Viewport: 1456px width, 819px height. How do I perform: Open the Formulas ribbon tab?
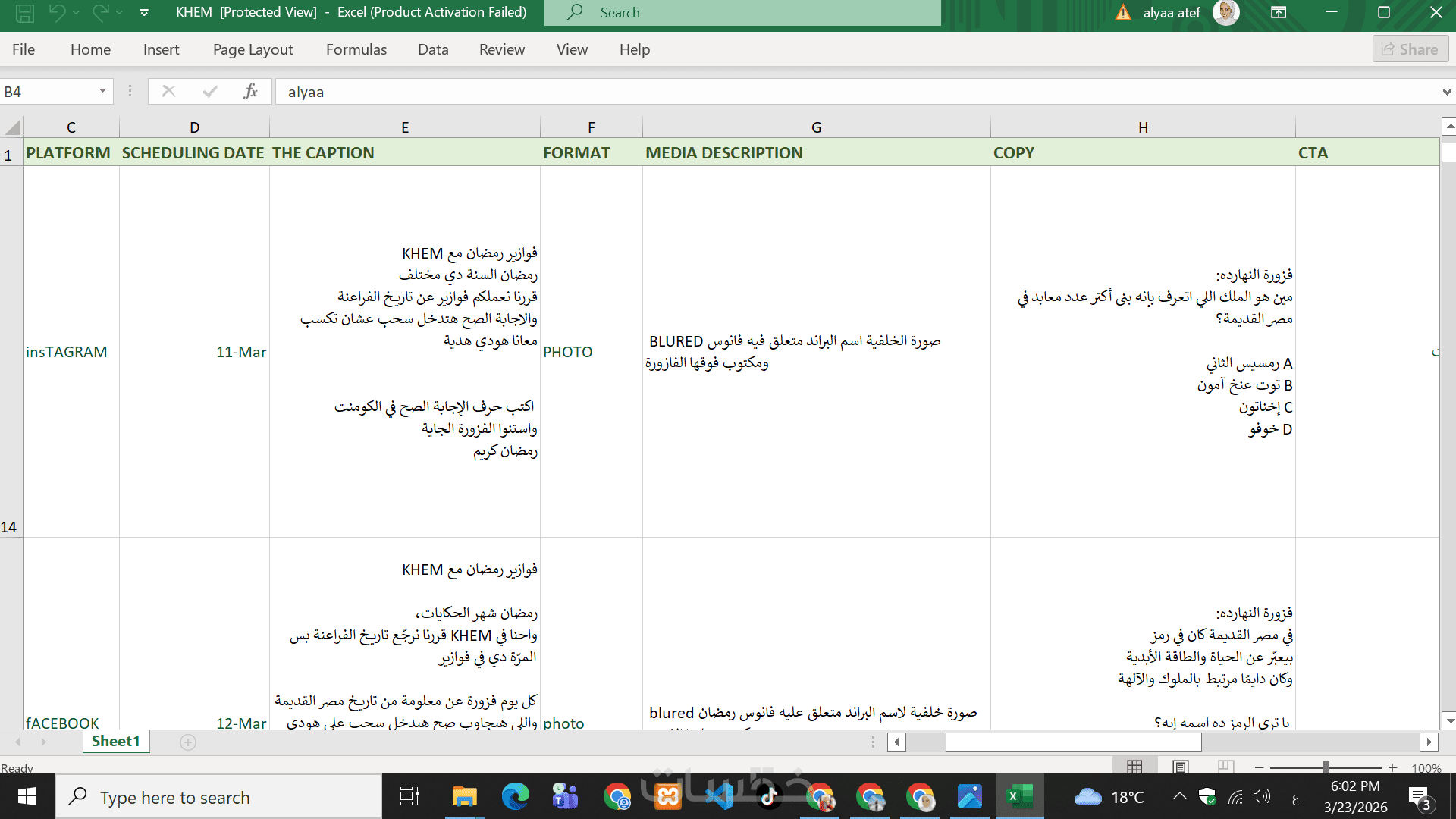pos(356,49)
